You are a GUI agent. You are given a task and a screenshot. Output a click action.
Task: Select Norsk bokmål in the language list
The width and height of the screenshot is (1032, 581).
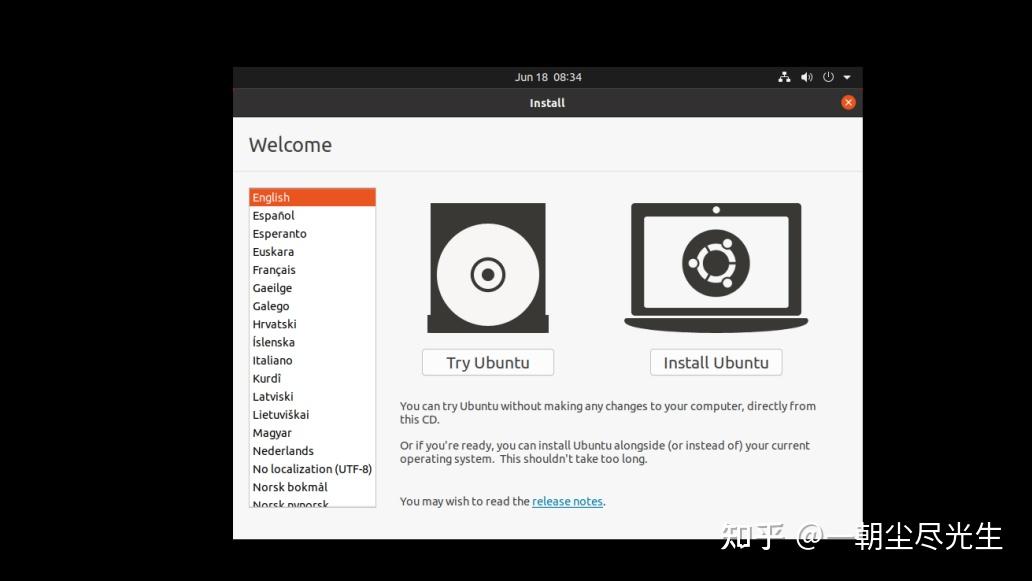pyautogui.click(x=290, y=487)
